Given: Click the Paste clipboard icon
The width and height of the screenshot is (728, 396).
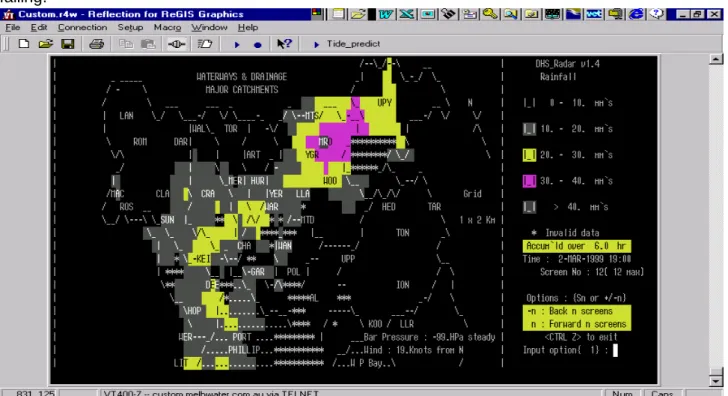Looking at the screenshot, I should point(148,44).
